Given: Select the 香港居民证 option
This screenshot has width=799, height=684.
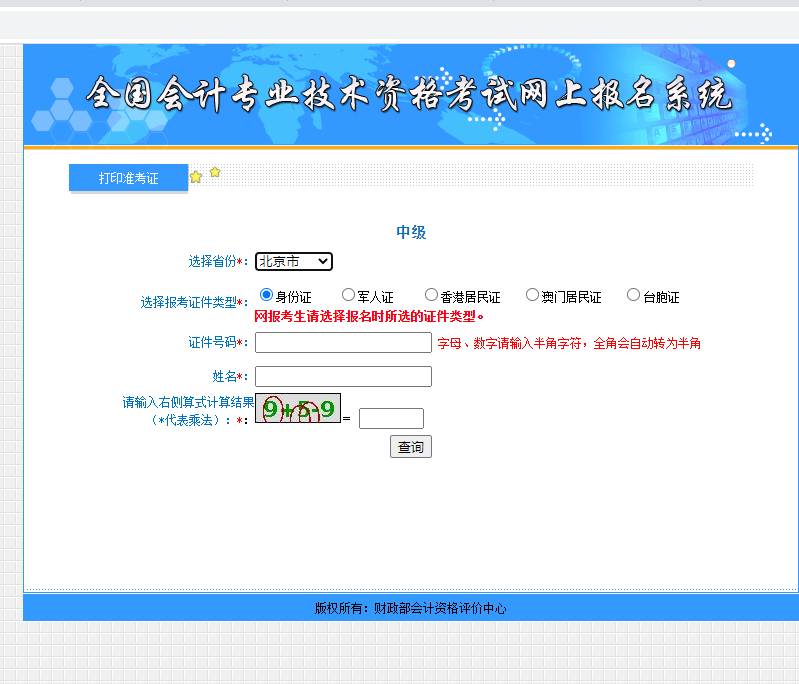Looking at the screenshot, I should click(431, 295).
